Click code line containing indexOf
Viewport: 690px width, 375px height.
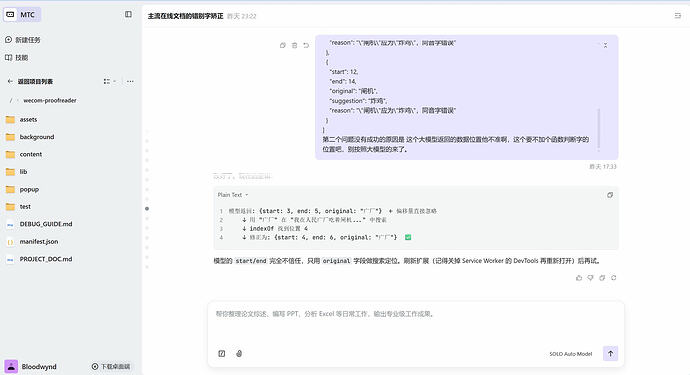point(275,228)
